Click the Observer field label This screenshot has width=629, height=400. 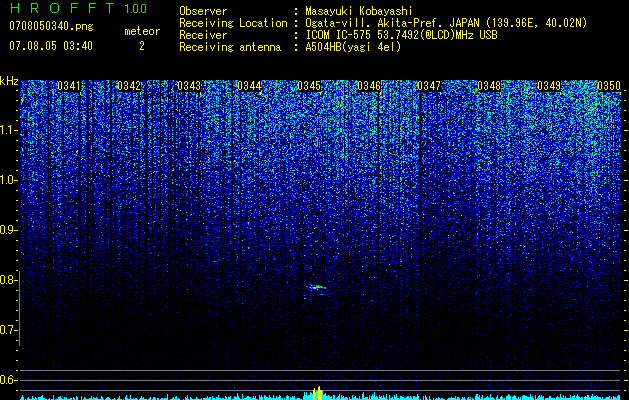coord(203,11)
